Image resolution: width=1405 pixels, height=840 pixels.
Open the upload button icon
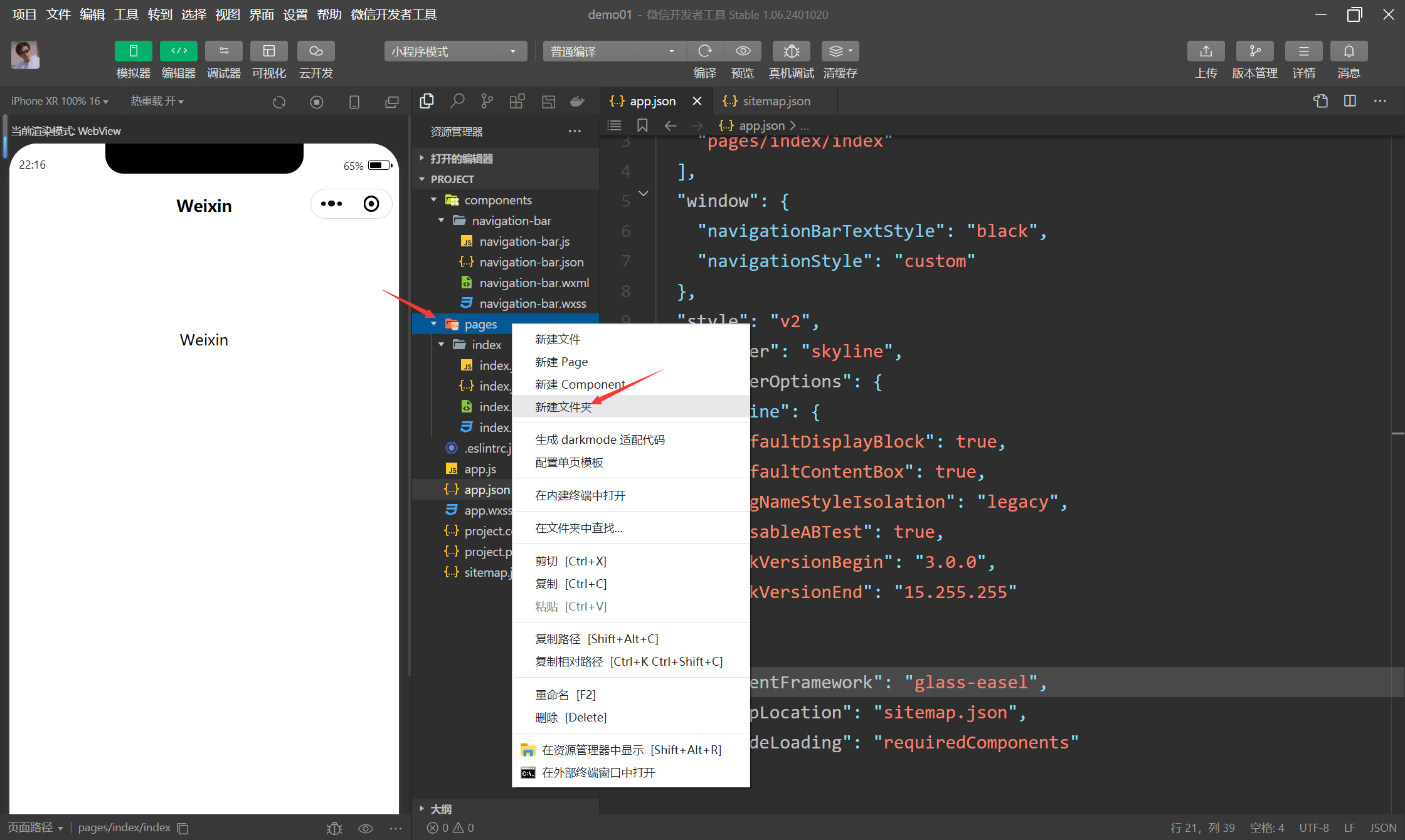click(1206, 51)
